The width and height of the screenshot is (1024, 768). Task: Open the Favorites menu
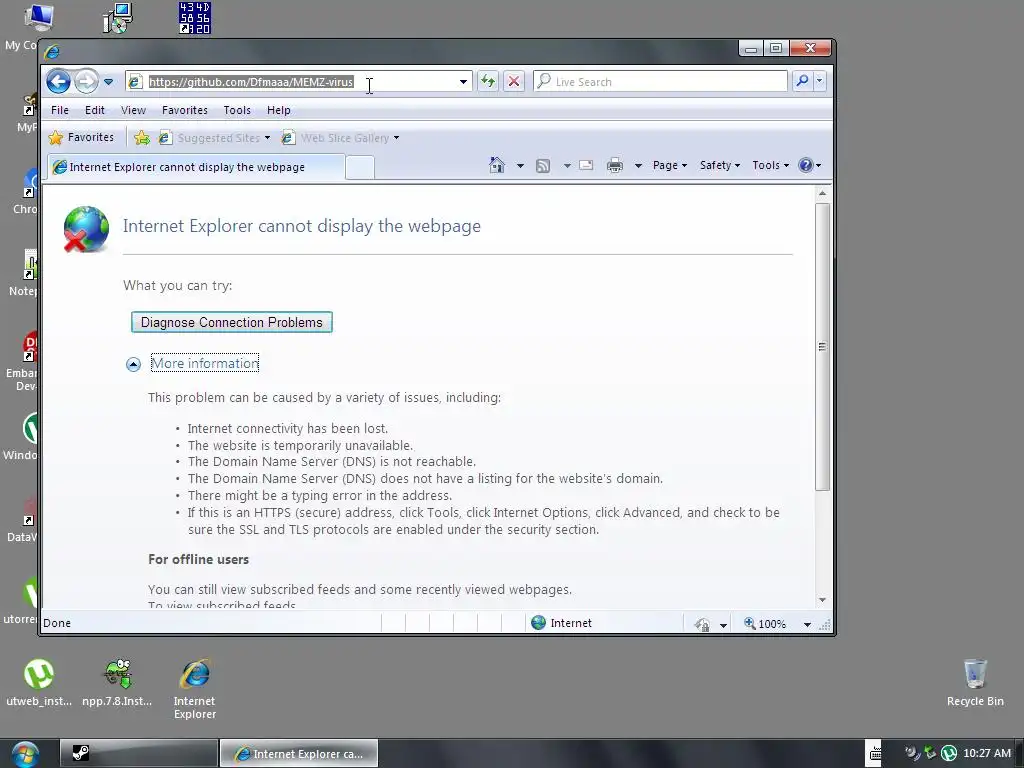click(x=185, y=110)
